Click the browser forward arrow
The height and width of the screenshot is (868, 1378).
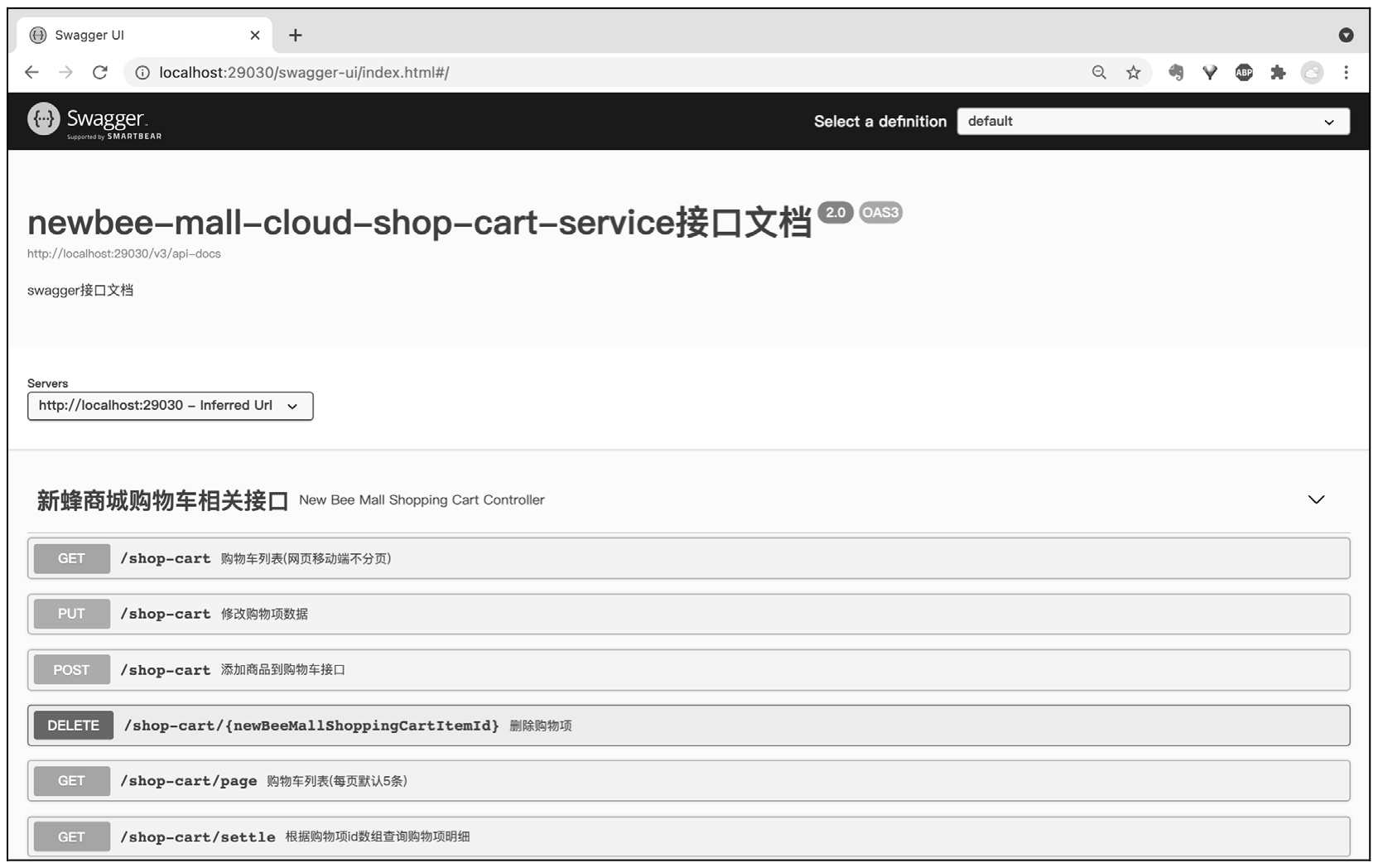pos(65,72)
